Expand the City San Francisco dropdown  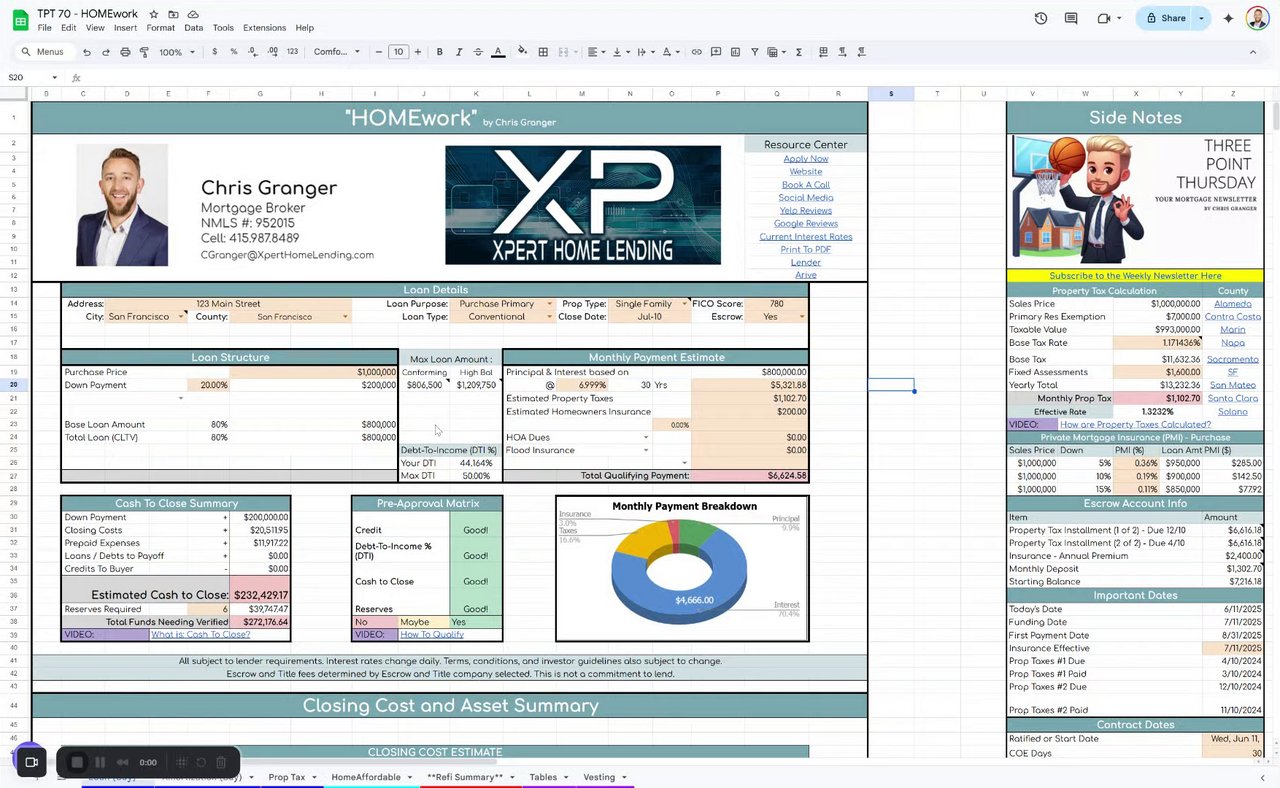click(x=182, y=317)
